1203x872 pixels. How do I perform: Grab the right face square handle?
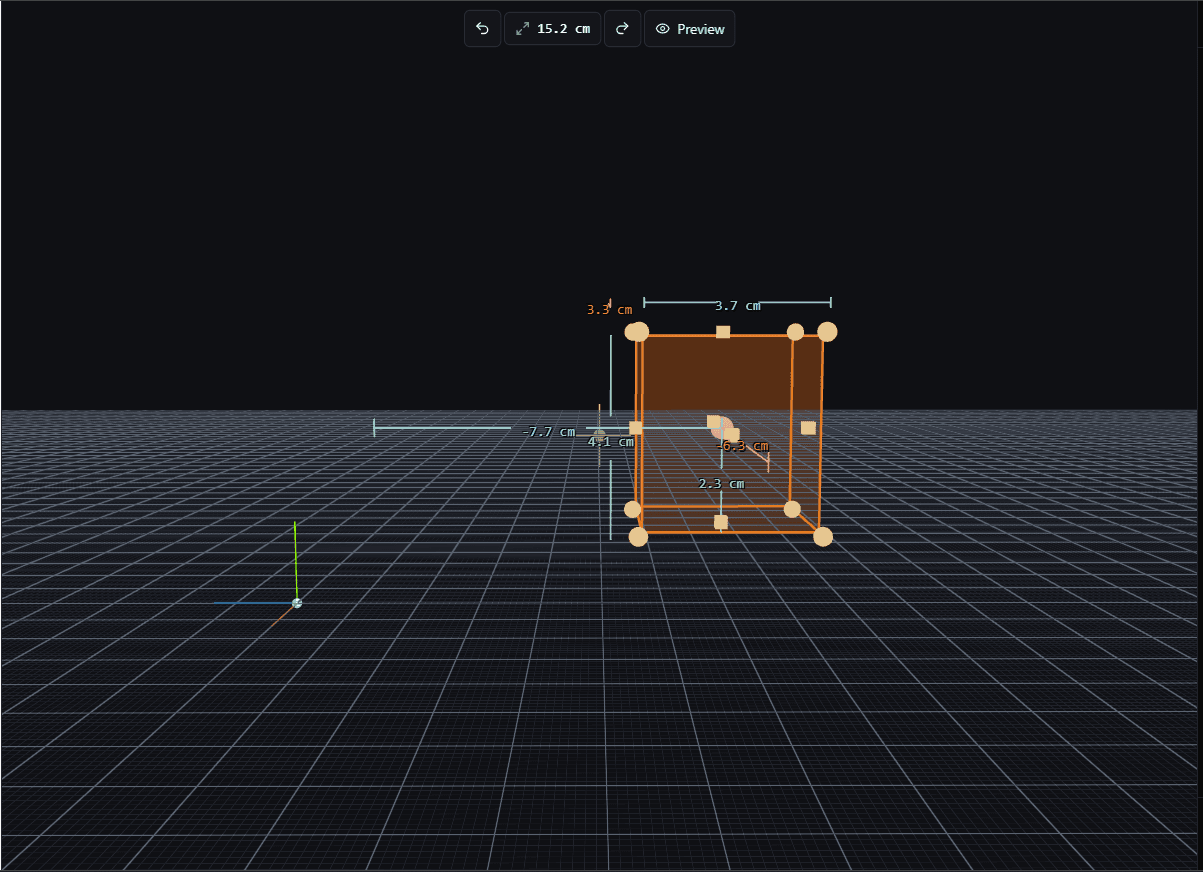pyautogui.click(x=808, y=428)
